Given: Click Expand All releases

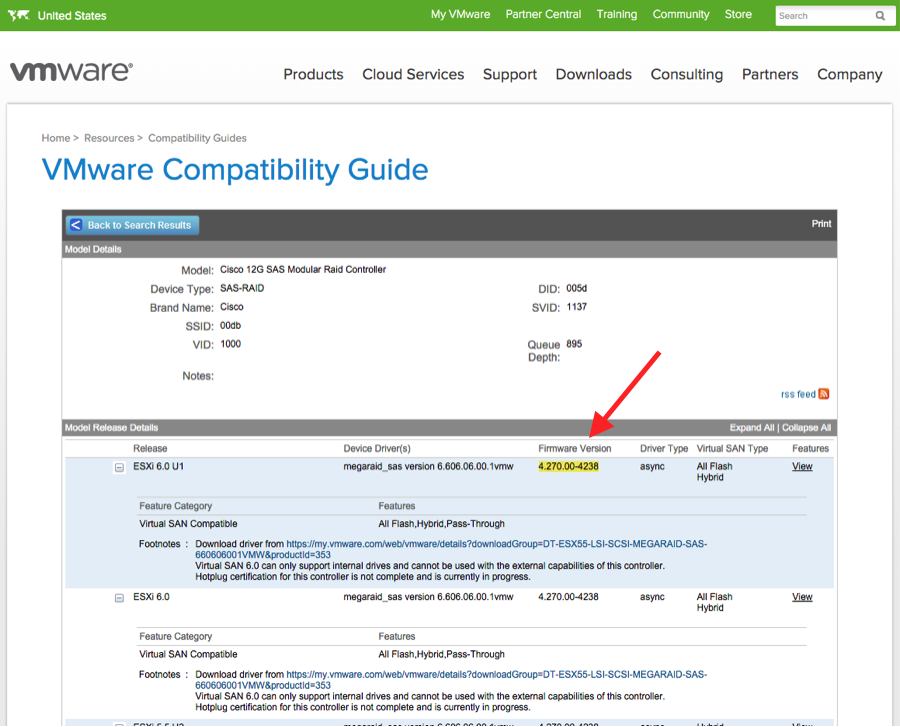Looking at the screenshot, I should click(752, 428).
